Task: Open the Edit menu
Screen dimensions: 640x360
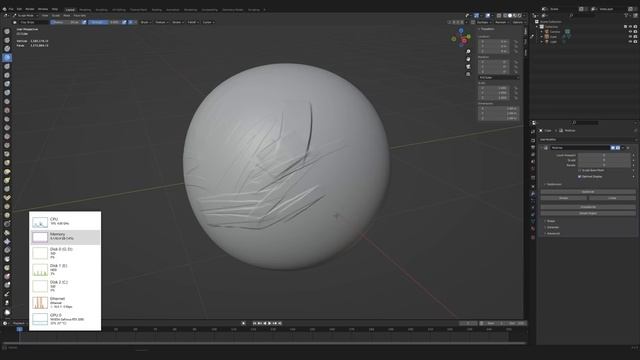Action: [19, 9]
